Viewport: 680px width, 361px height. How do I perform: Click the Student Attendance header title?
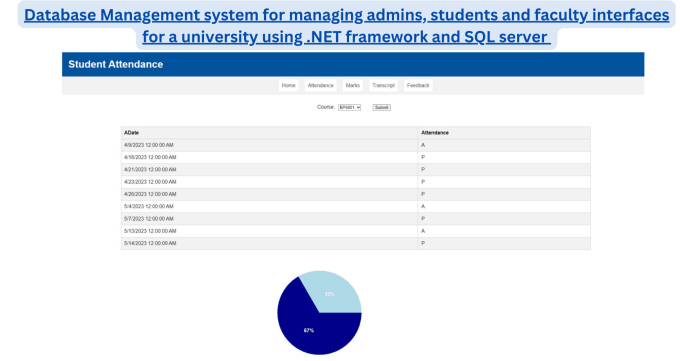[x=115, y=64]
